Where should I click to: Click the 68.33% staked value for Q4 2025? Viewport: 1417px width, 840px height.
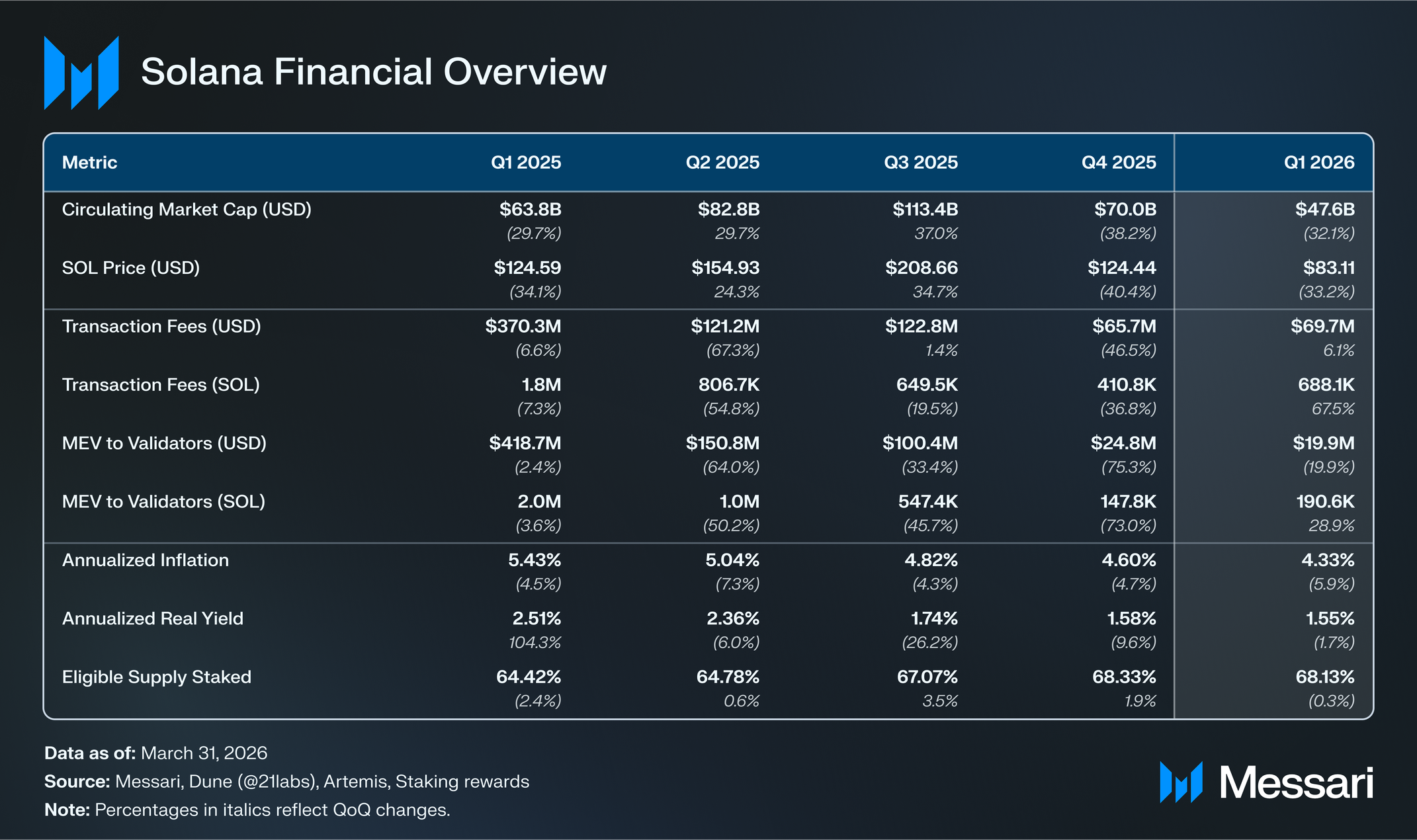1124,677
